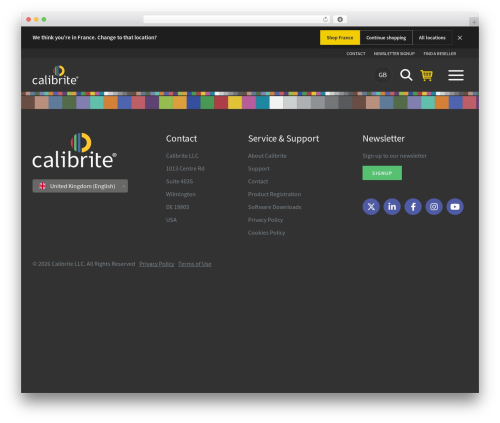500x423 pixels.
Task: Click 'Wilmington' address line
Action: tap(181, 194)
